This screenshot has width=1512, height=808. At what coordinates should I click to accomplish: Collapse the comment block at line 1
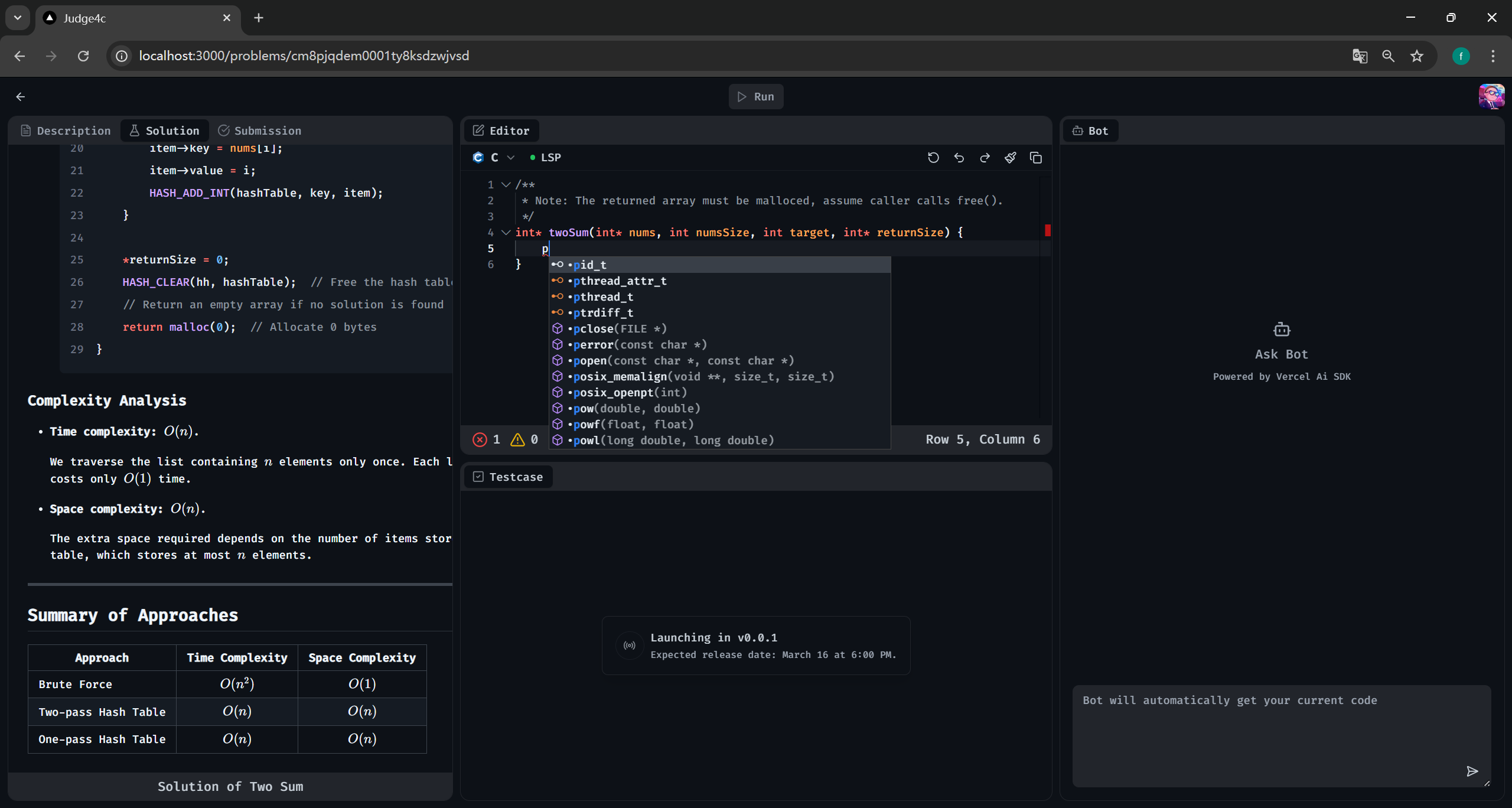tap(506, 185)
